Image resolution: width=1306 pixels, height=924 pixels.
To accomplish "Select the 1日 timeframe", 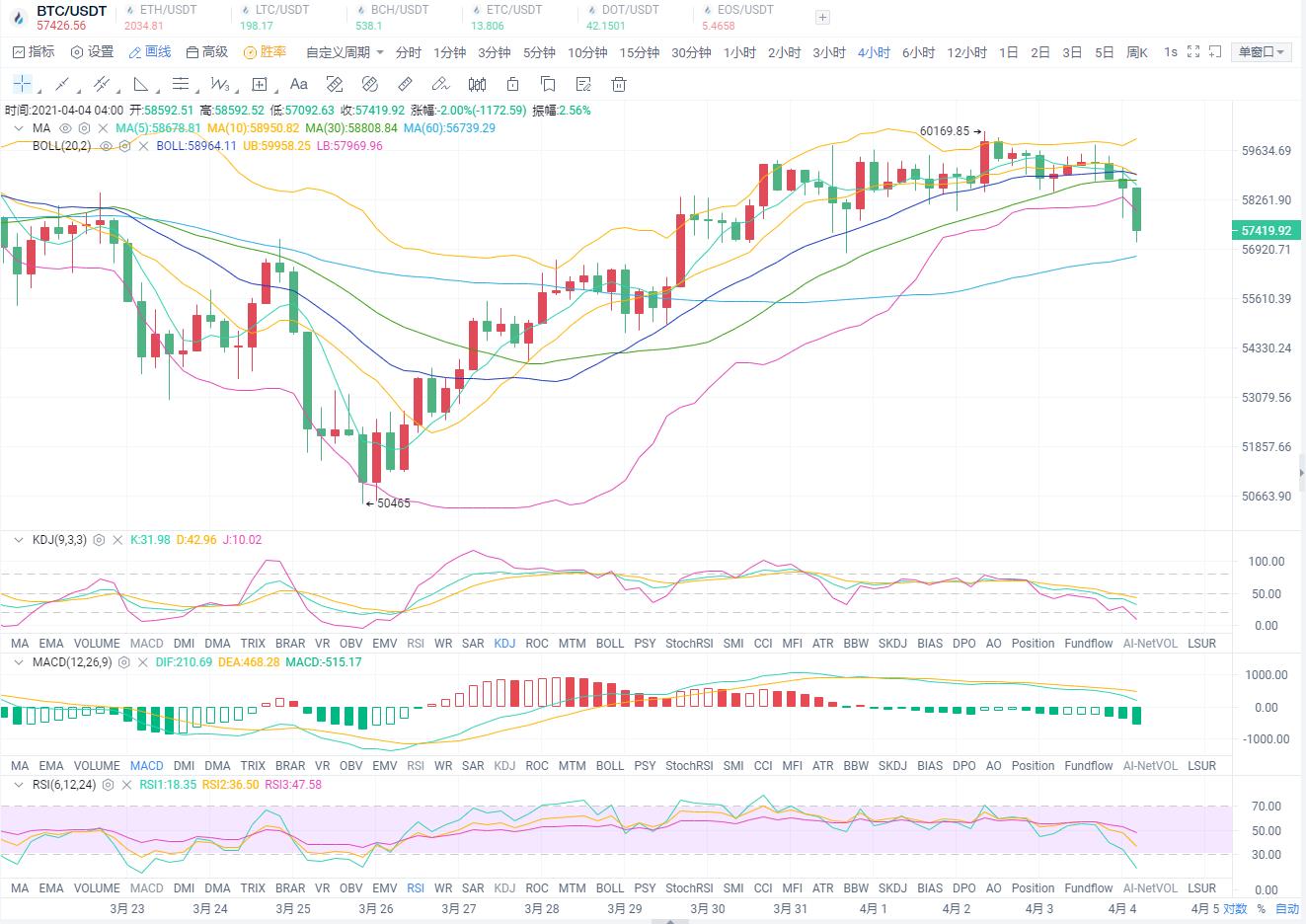I will [x=1008, y=52].
